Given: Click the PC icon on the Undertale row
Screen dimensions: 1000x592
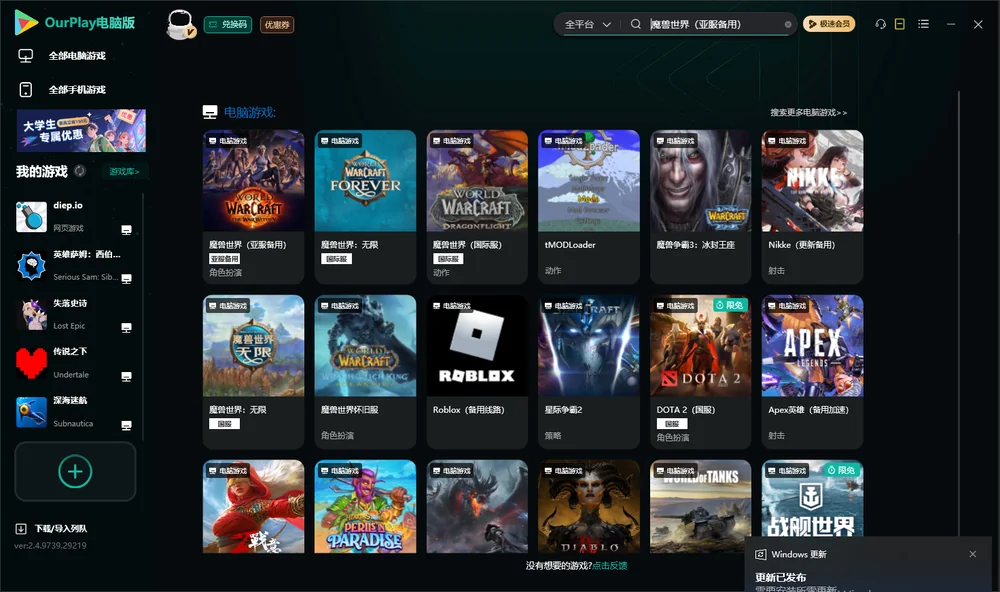Looking at the screenshot, I should (126, 376).
